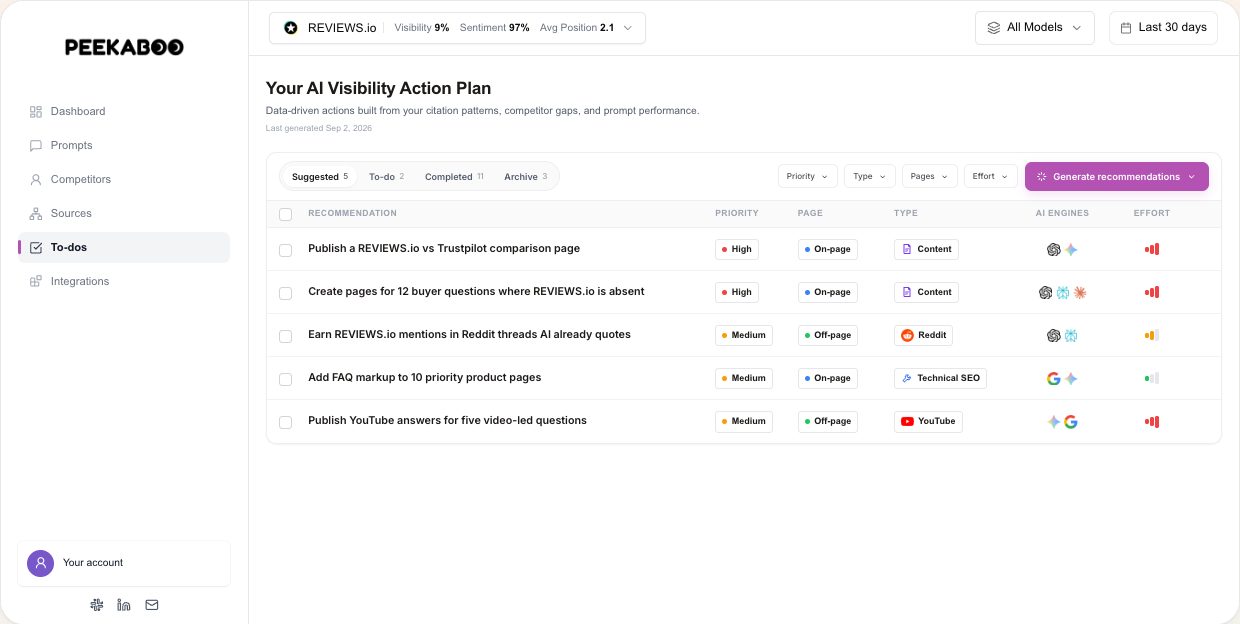Screen dimensions: 1240x624
Task: Click the Integrations icon in sidebar
Action: (x=36, y=281)
